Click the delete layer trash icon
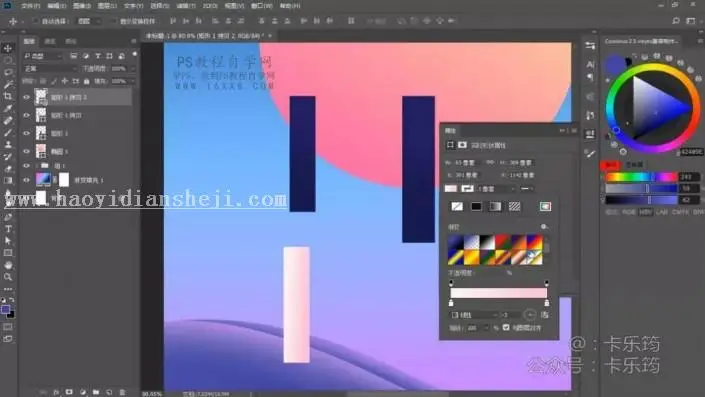The width and height of the screenshot is (705, 397). point(122,392)
